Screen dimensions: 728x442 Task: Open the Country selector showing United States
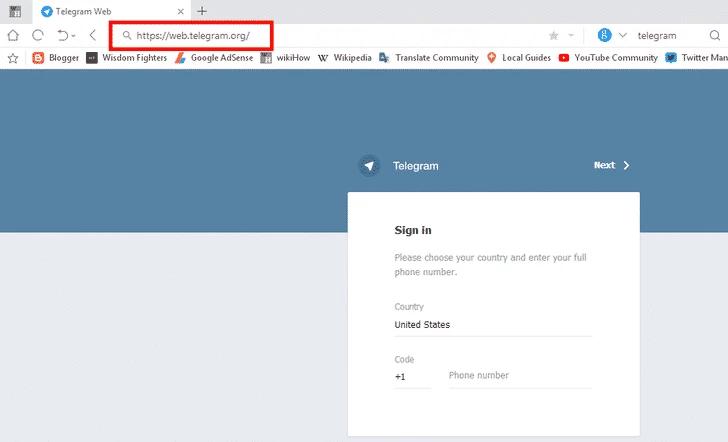tap(493, 325)
